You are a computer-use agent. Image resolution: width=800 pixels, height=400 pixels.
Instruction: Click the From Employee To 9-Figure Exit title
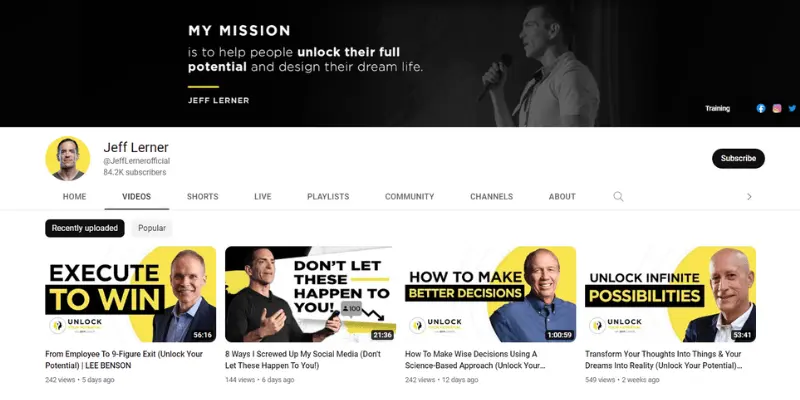click(124, 360)
